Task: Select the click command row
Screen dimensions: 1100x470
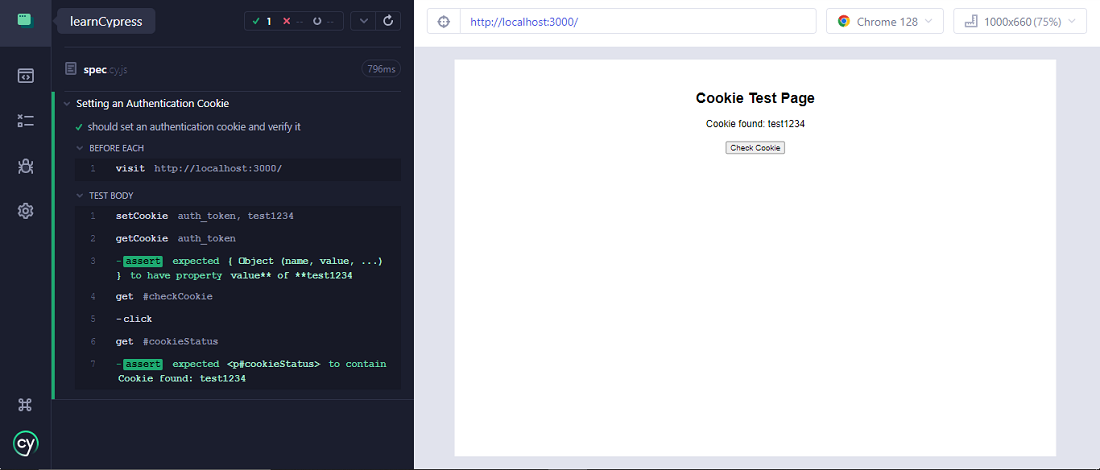Action: pos(238,319)
